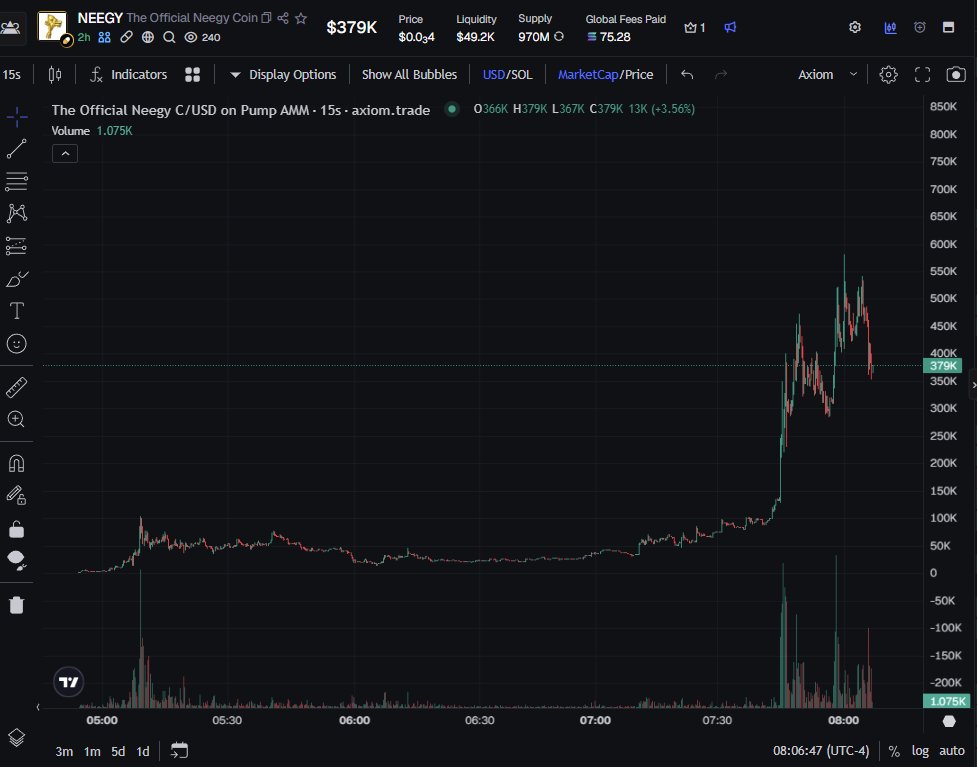Open the token link pill icon
This screenshot has height=767, width=977.
(126, 37)
